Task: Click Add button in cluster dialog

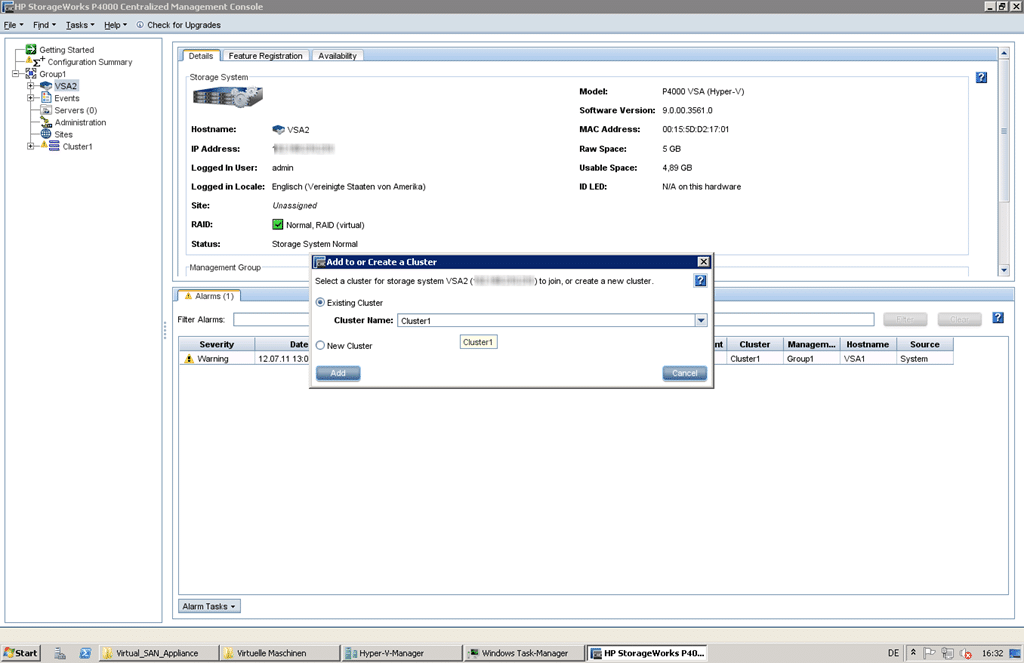Action: (x=338, y=373)
